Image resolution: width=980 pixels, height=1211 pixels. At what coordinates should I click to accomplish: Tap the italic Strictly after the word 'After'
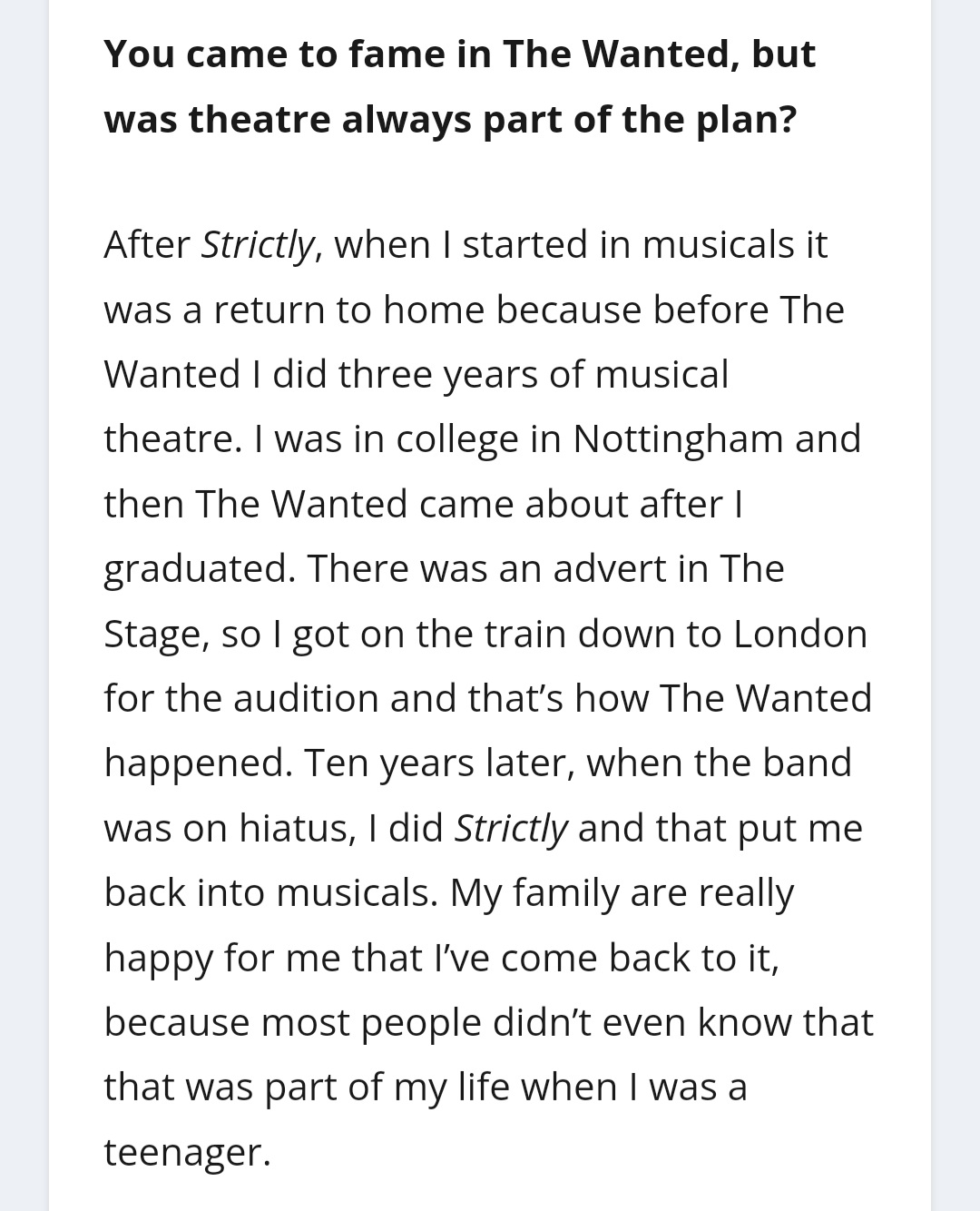(x=258, y=245)
